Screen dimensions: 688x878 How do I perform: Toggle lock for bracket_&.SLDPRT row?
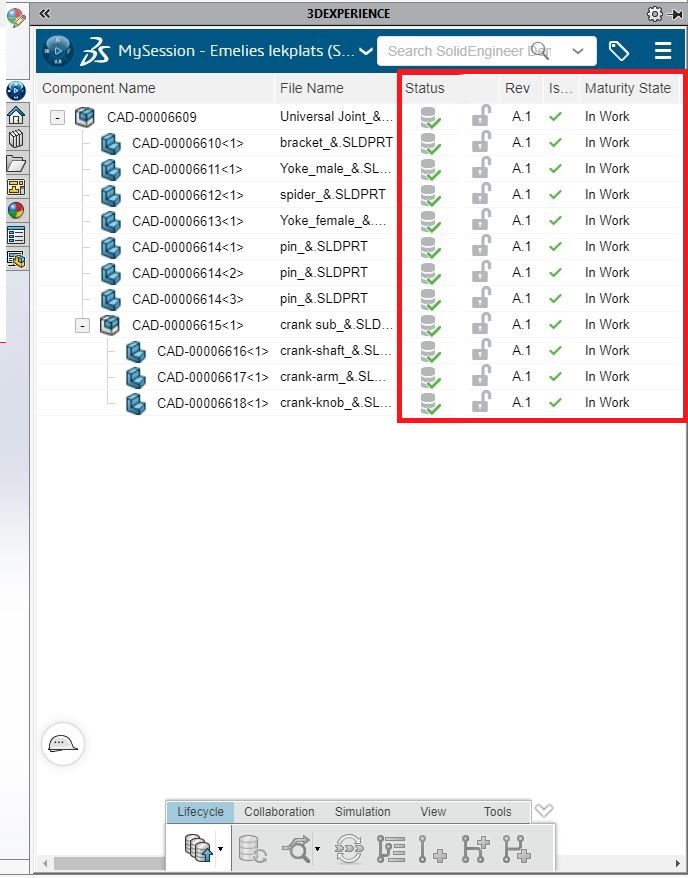click(481, 142)
